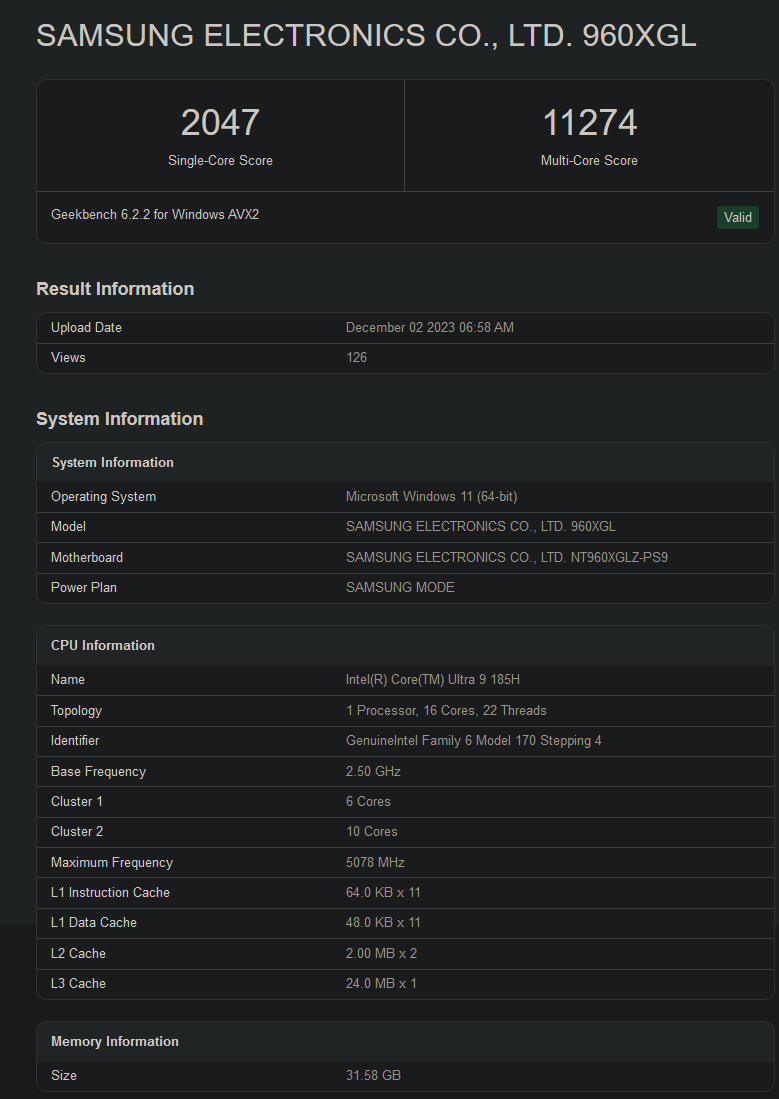Select Intel(R) Core(TM) Ultra 9 185H
This screenshot has height=1099, width=779.
pos(433,679)
